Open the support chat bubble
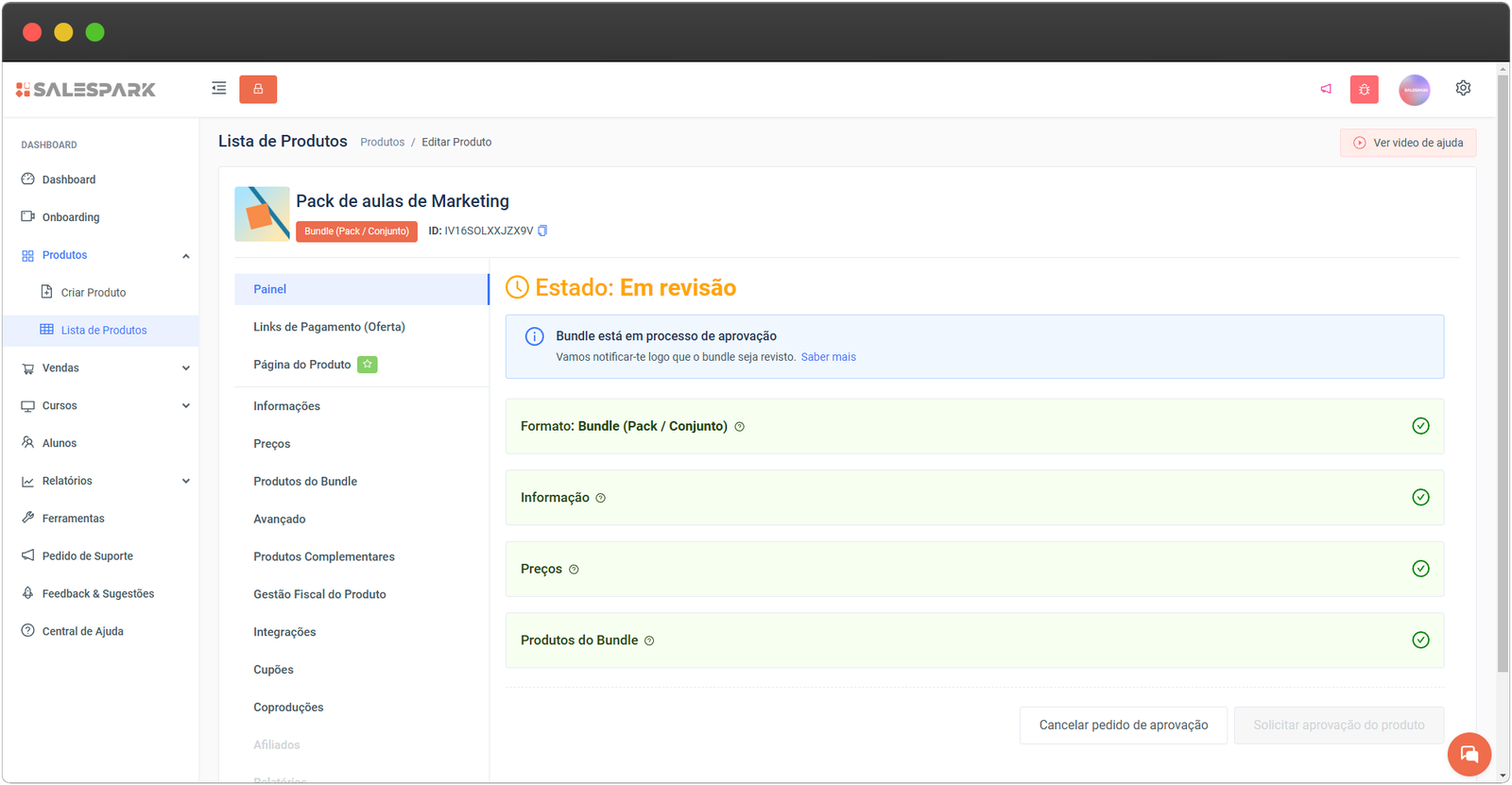The image size is (1512, 785). point(1469,754)
